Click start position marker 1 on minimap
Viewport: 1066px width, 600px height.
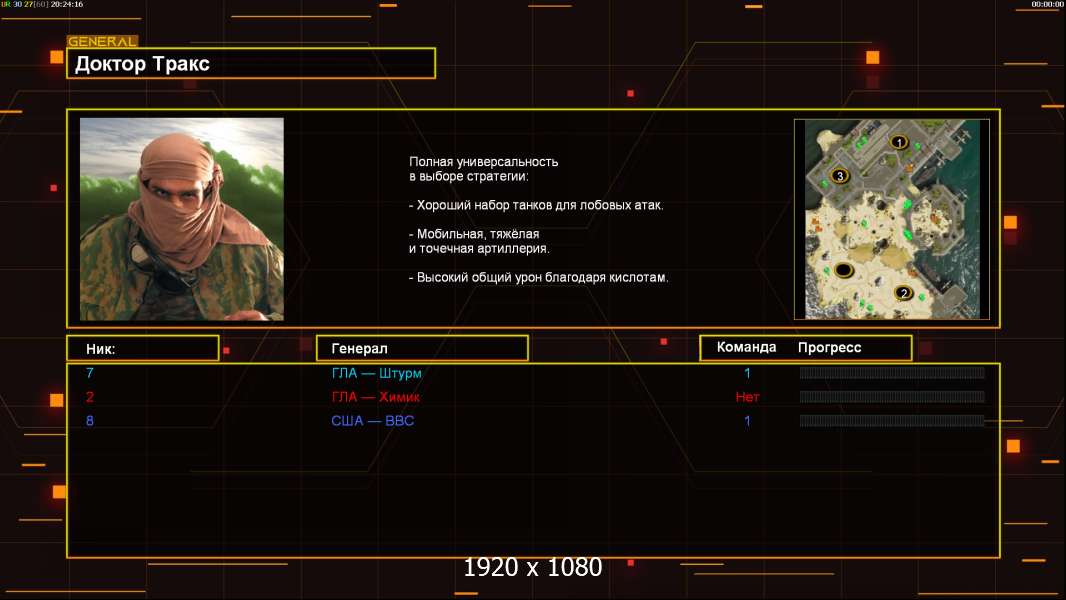tap(899, 142)
